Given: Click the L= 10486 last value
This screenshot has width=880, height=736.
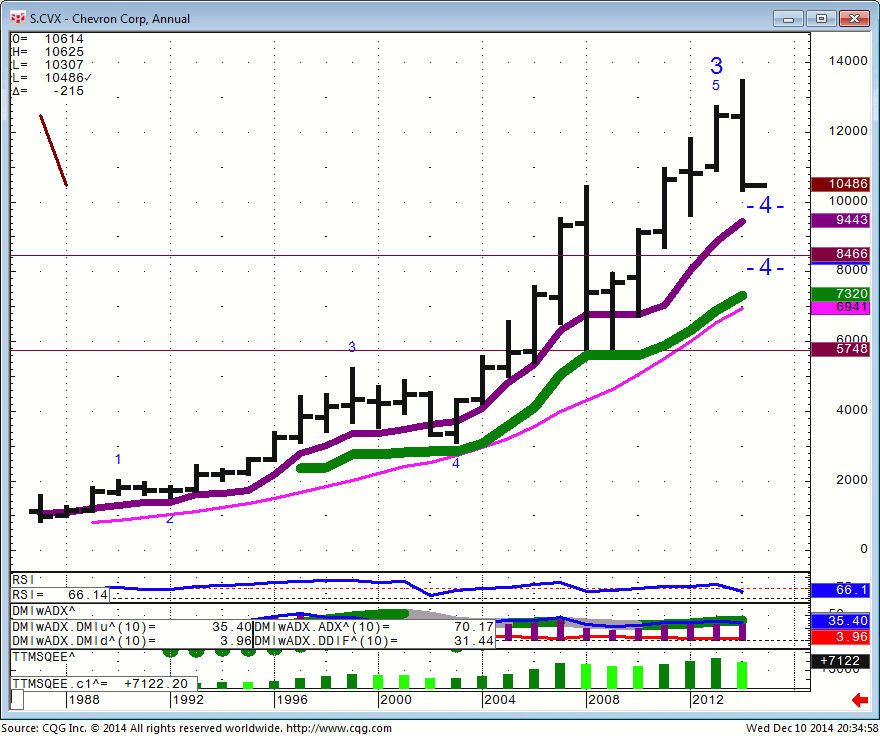Looking at the screenshot, I should tap(52, 77).
